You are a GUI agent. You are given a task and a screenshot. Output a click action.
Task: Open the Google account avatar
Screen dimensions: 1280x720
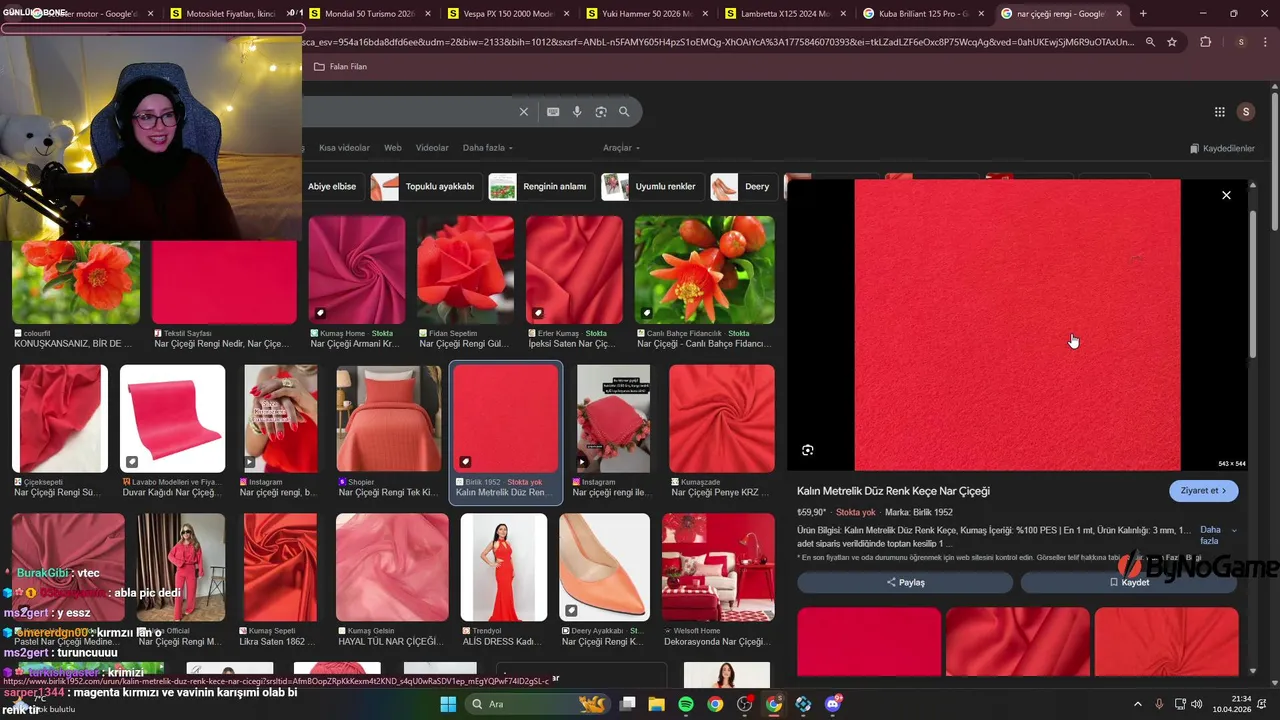tap(1245, 112)
